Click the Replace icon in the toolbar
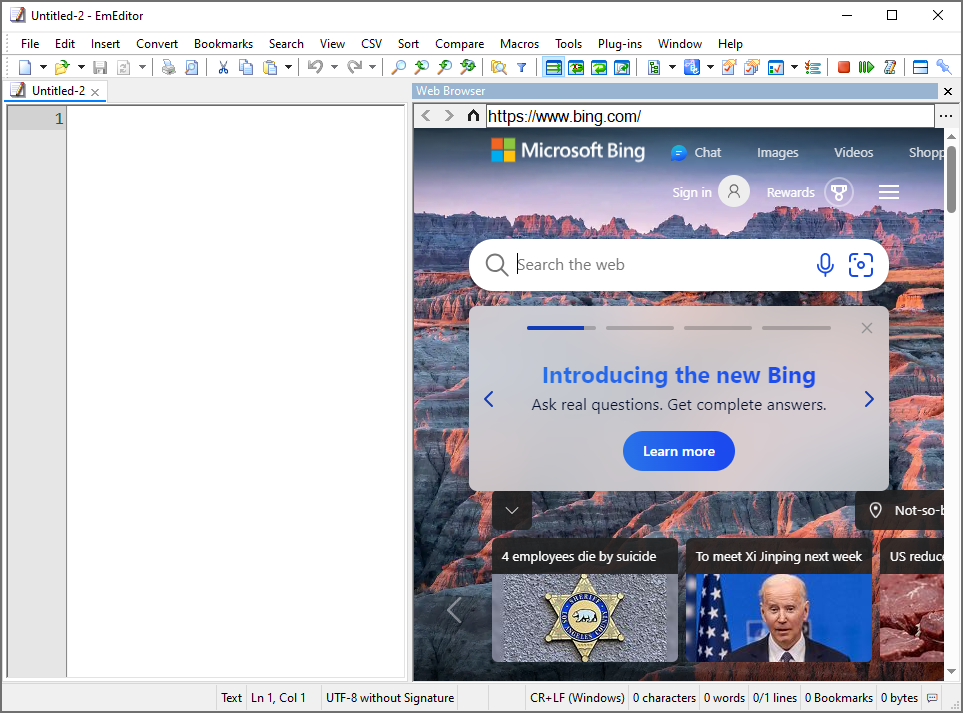The image size is (963, 713). click(467, 67)
